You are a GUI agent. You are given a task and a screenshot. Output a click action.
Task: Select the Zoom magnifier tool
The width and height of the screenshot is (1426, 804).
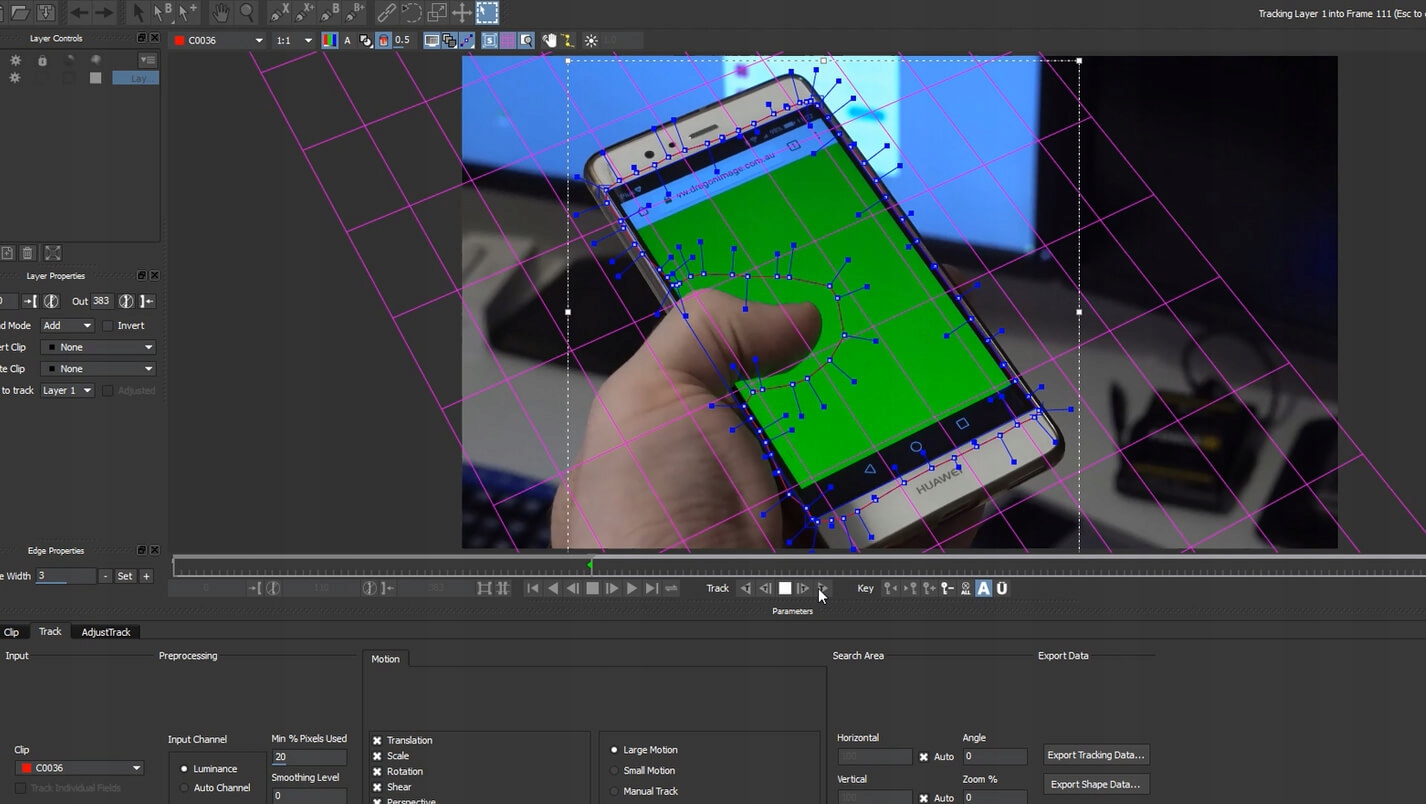[247, 13]
